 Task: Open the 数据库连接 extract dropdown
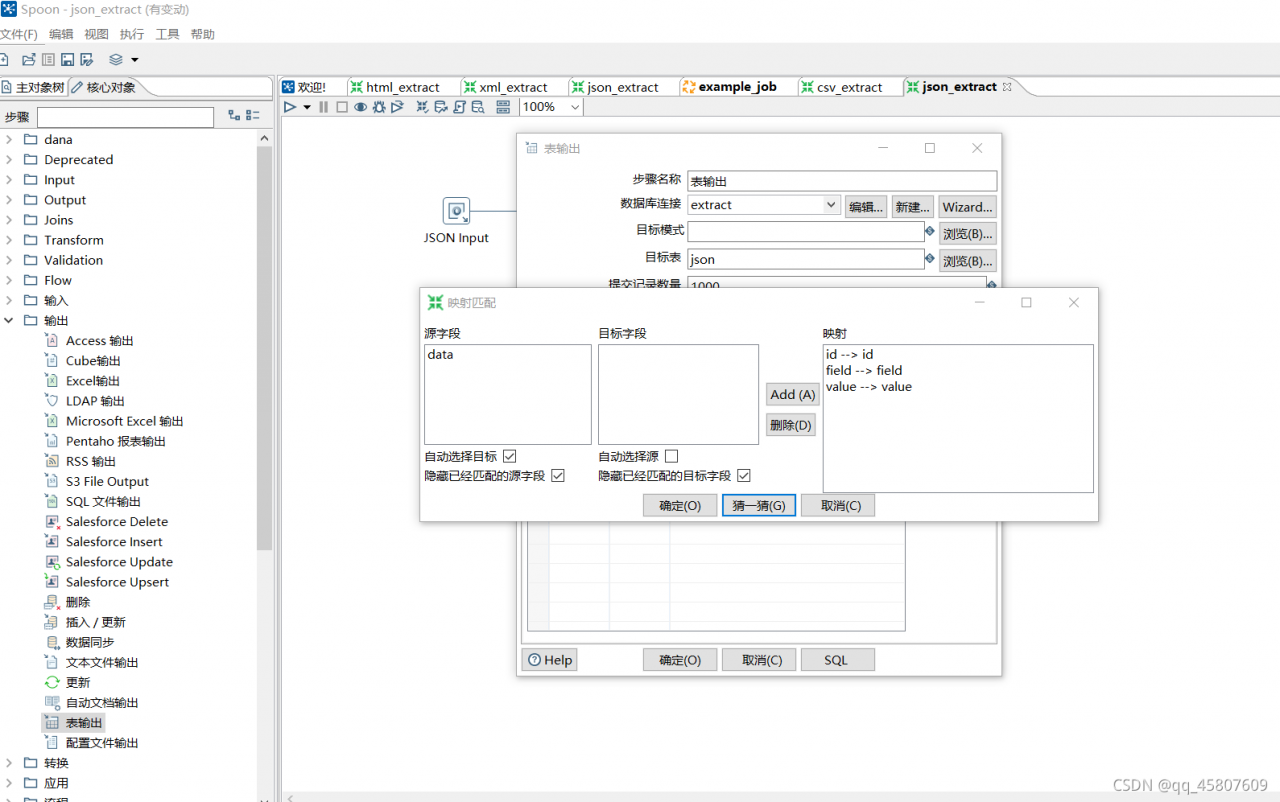[x=831, y=205]
